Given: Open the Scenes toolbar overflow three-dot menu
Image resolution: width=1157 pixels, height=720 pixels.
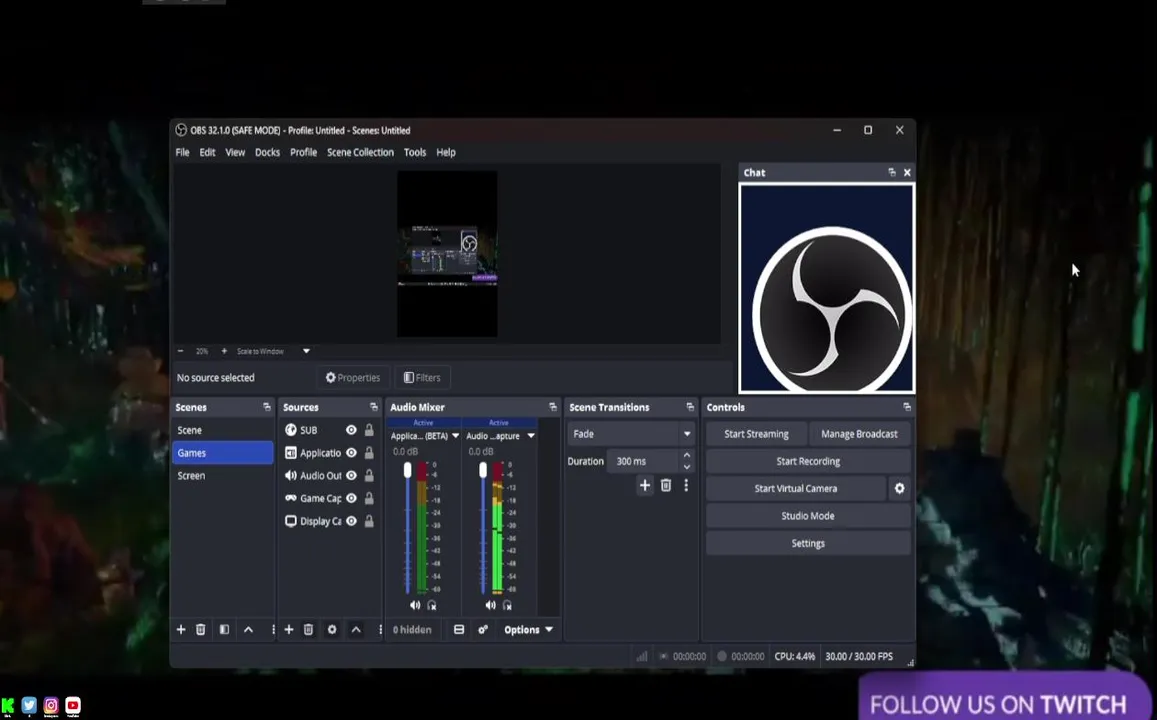Looking at the screenshot, I should (272, 629).
